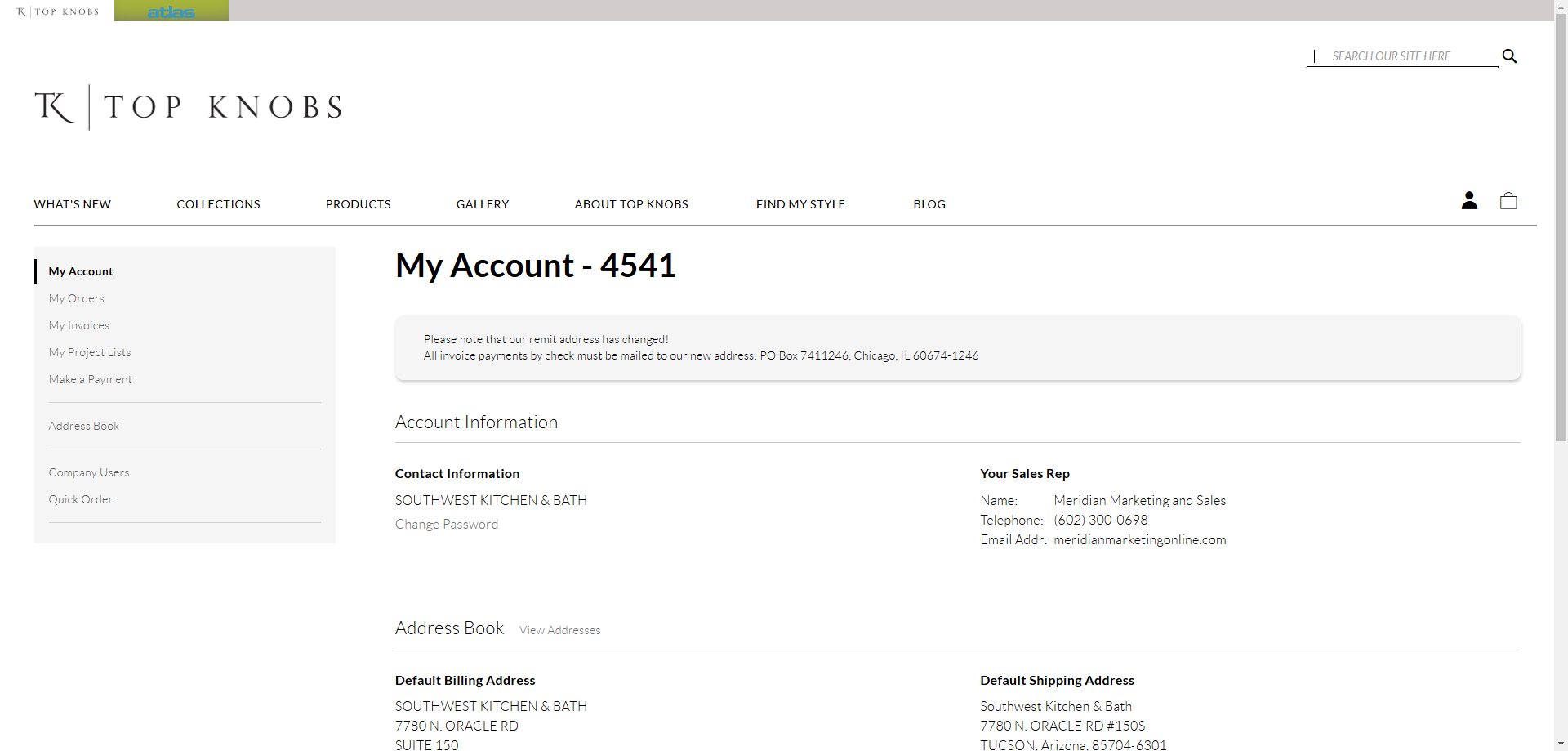Click the View Addresses link

click(560, 630)
